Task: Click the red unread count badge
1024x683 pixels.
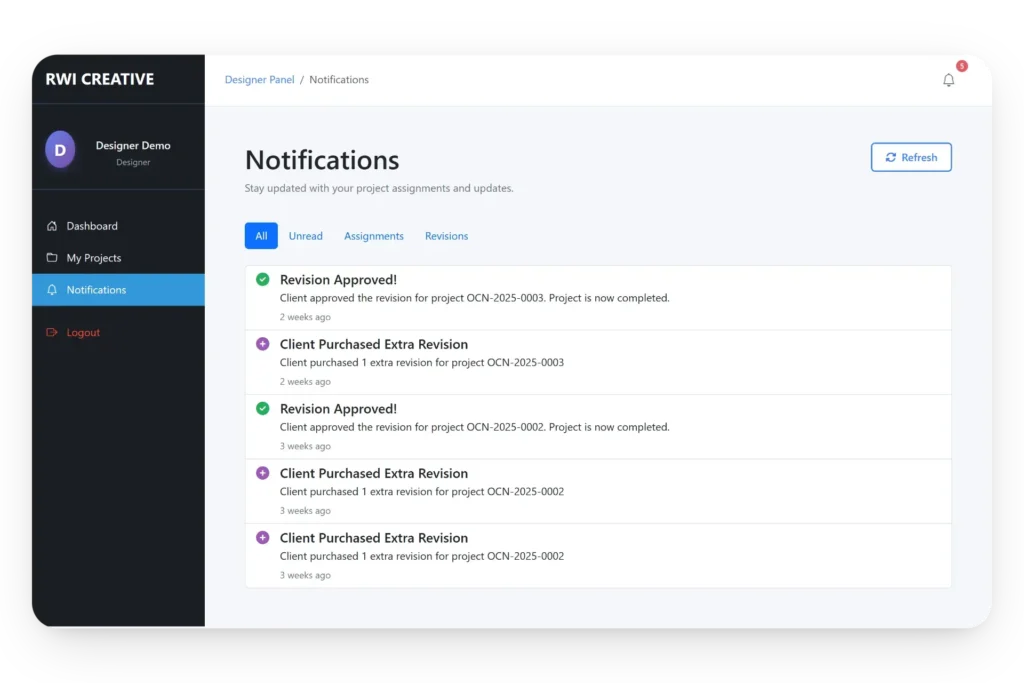Action: 961,66
